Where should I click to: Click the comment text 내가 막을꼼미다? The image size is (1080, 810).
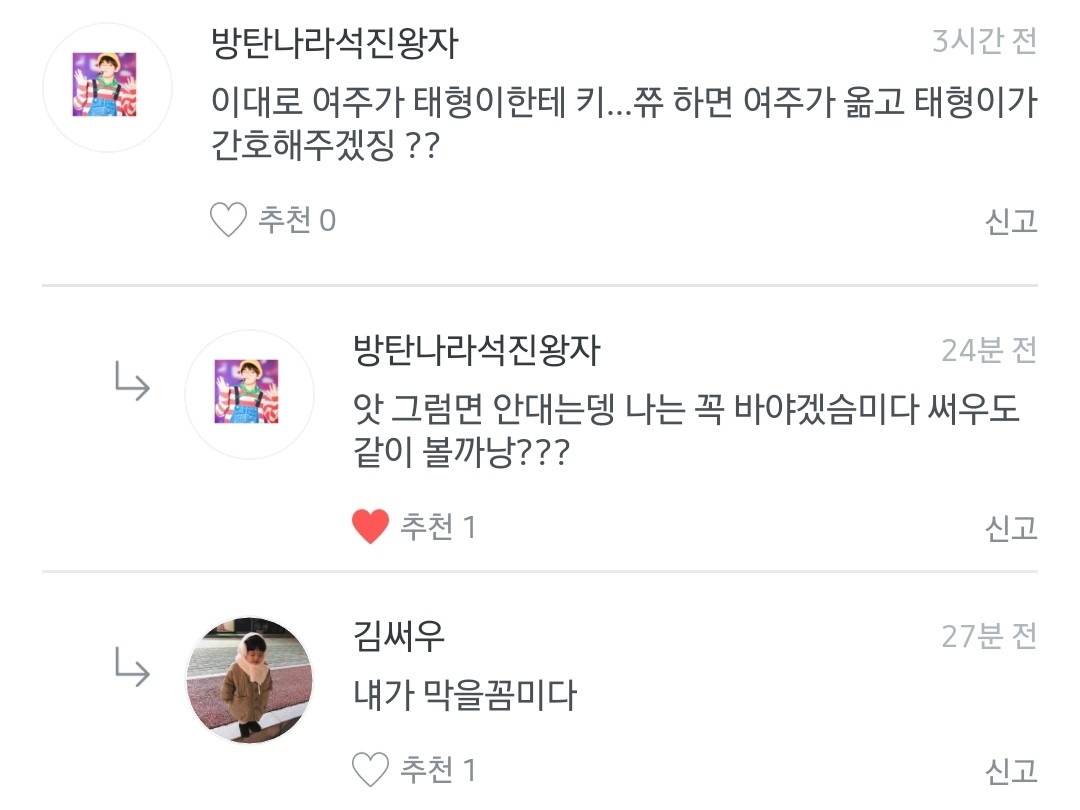tap(465, 695)
